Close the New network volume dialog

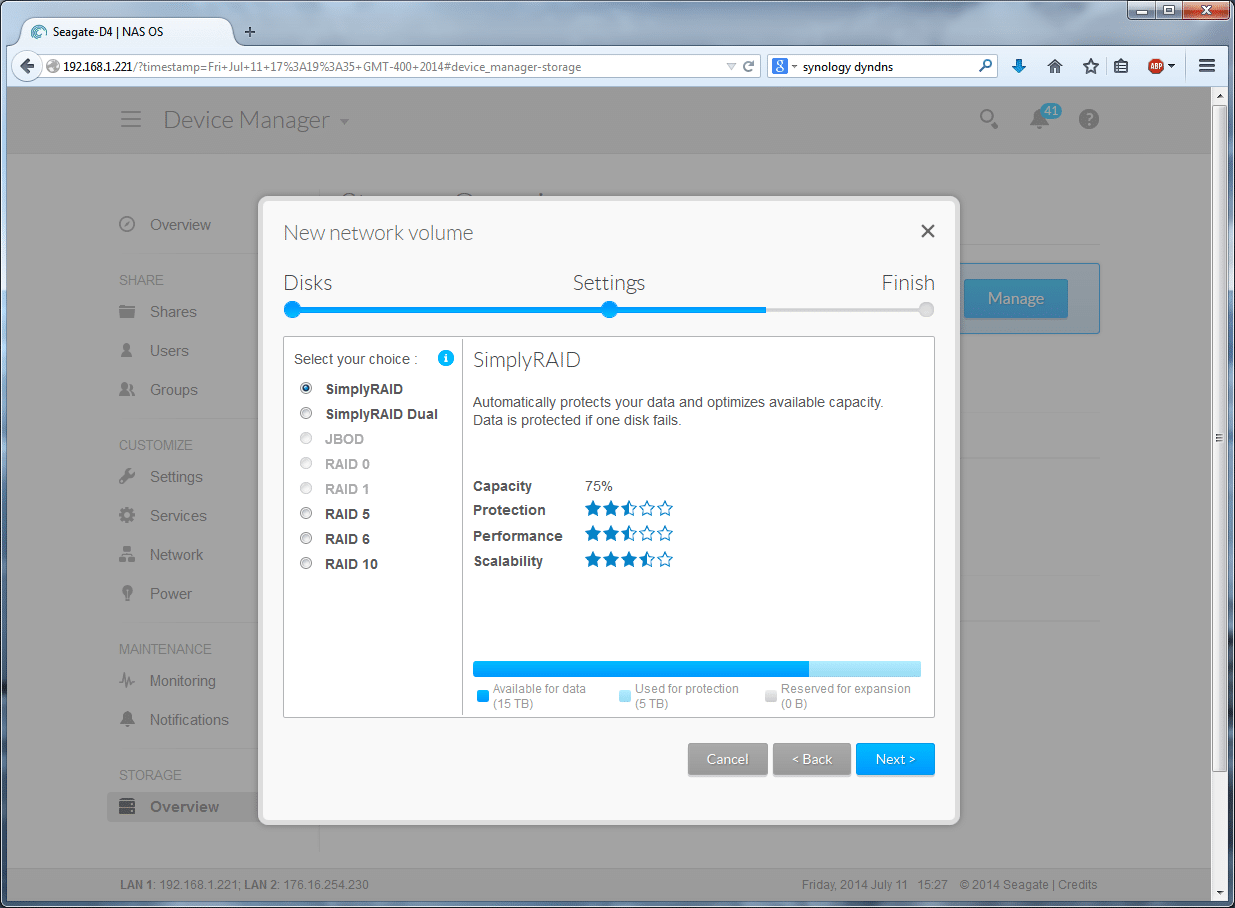tap(928, 231)
